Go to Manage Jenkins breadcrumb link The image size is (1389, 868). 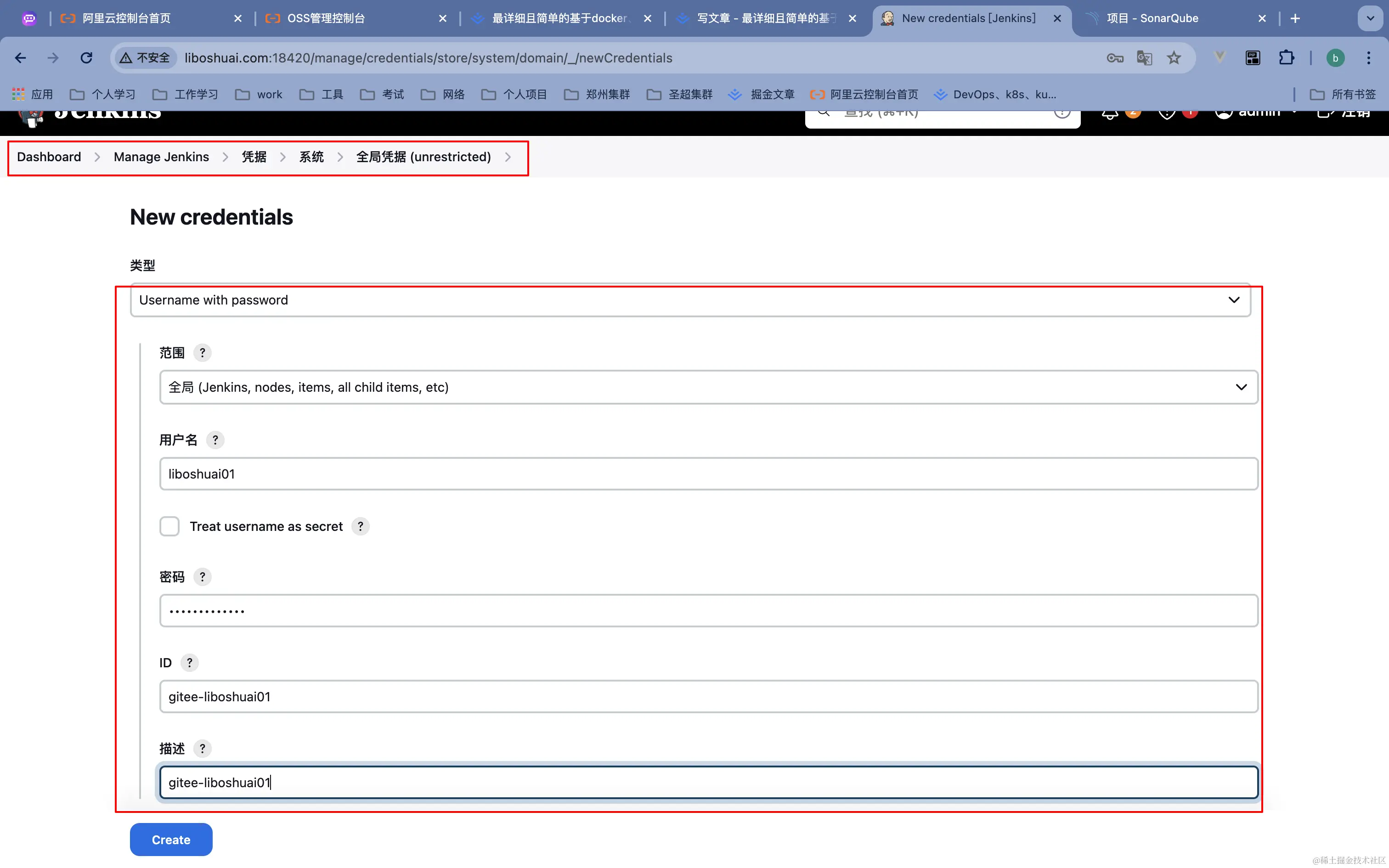[x=161, y=157]
